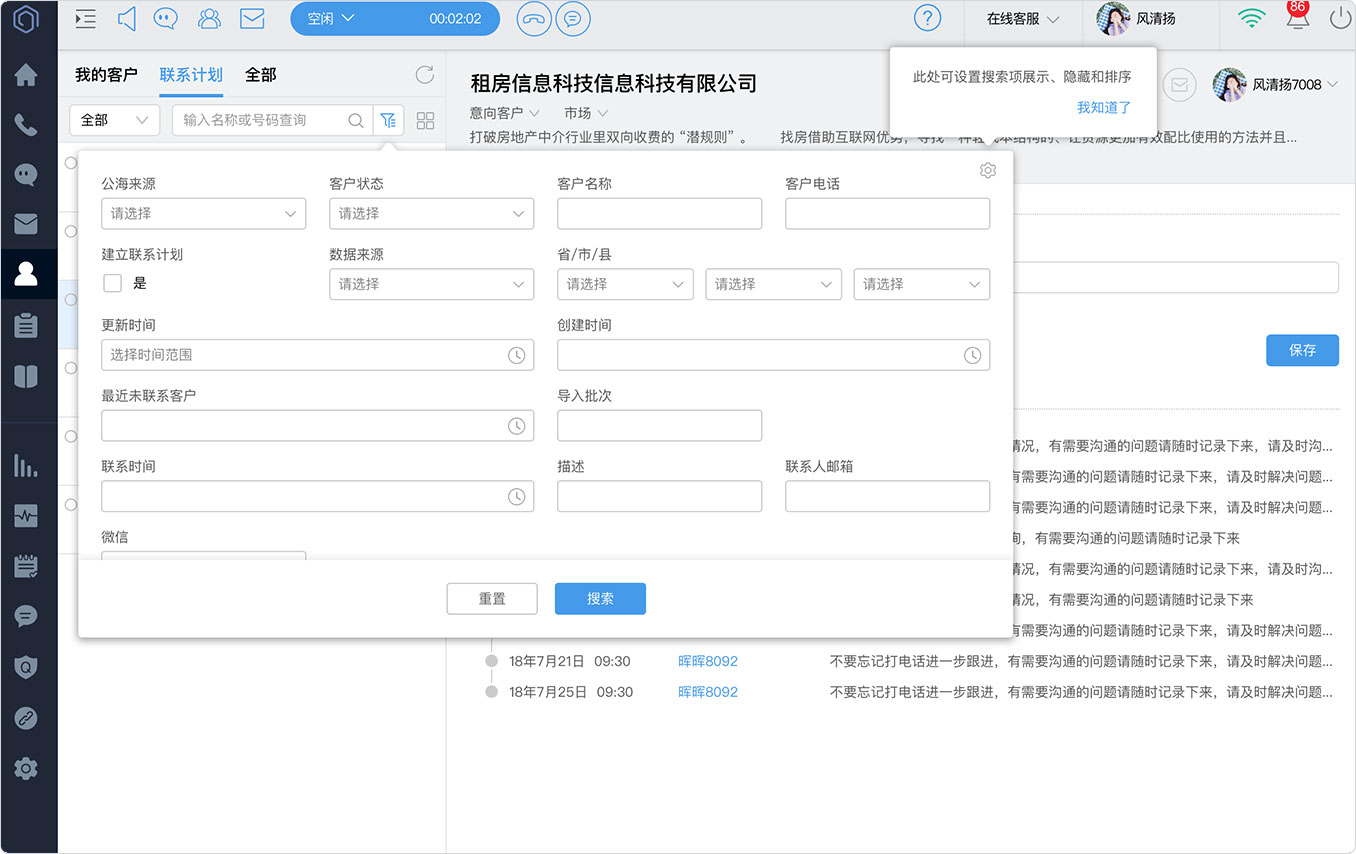
Task: Expand the 空闲 status dropdown
Action: [395, 18]
